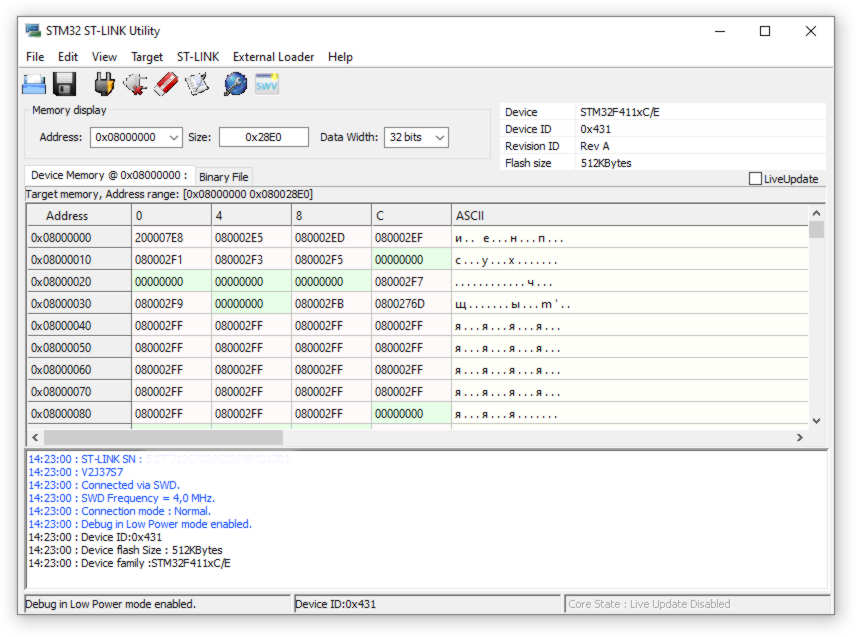The width and height of the screenshot is (856, 637).
Task: Select memory cell 080002EF
Action: (x=411, y=238)
